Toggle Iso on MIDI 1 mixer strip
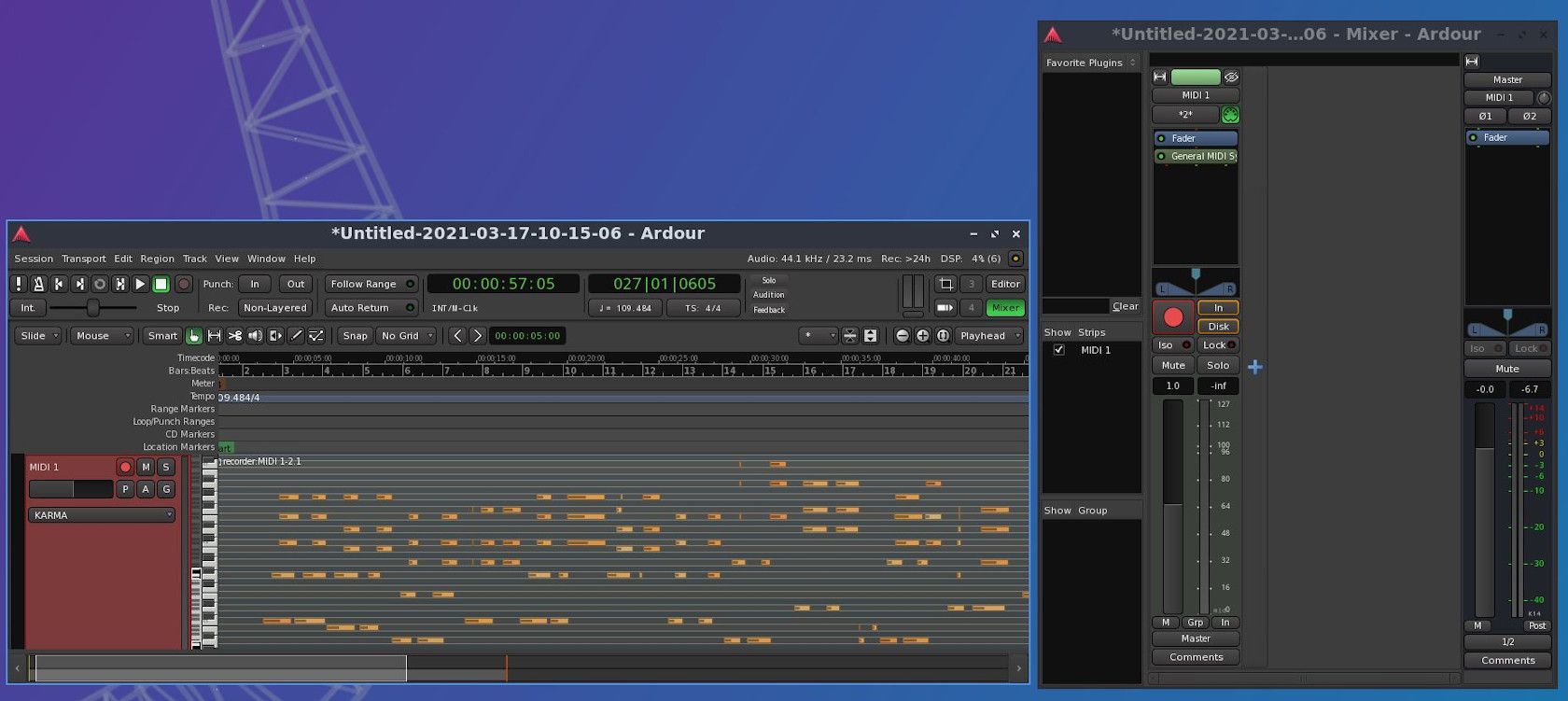1568x701 pixels. (1173, 345)
